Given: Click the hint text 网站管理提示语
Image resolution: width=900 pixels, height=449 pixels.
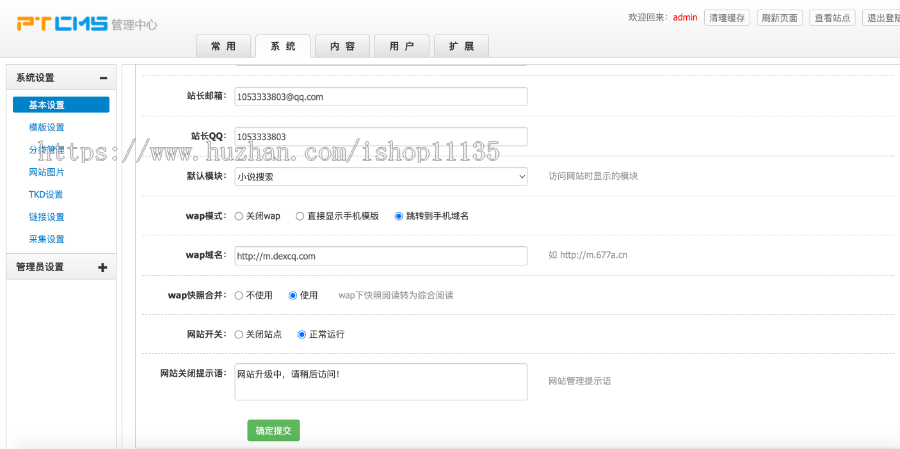Looking at the screenshot, I should (580, 381).
